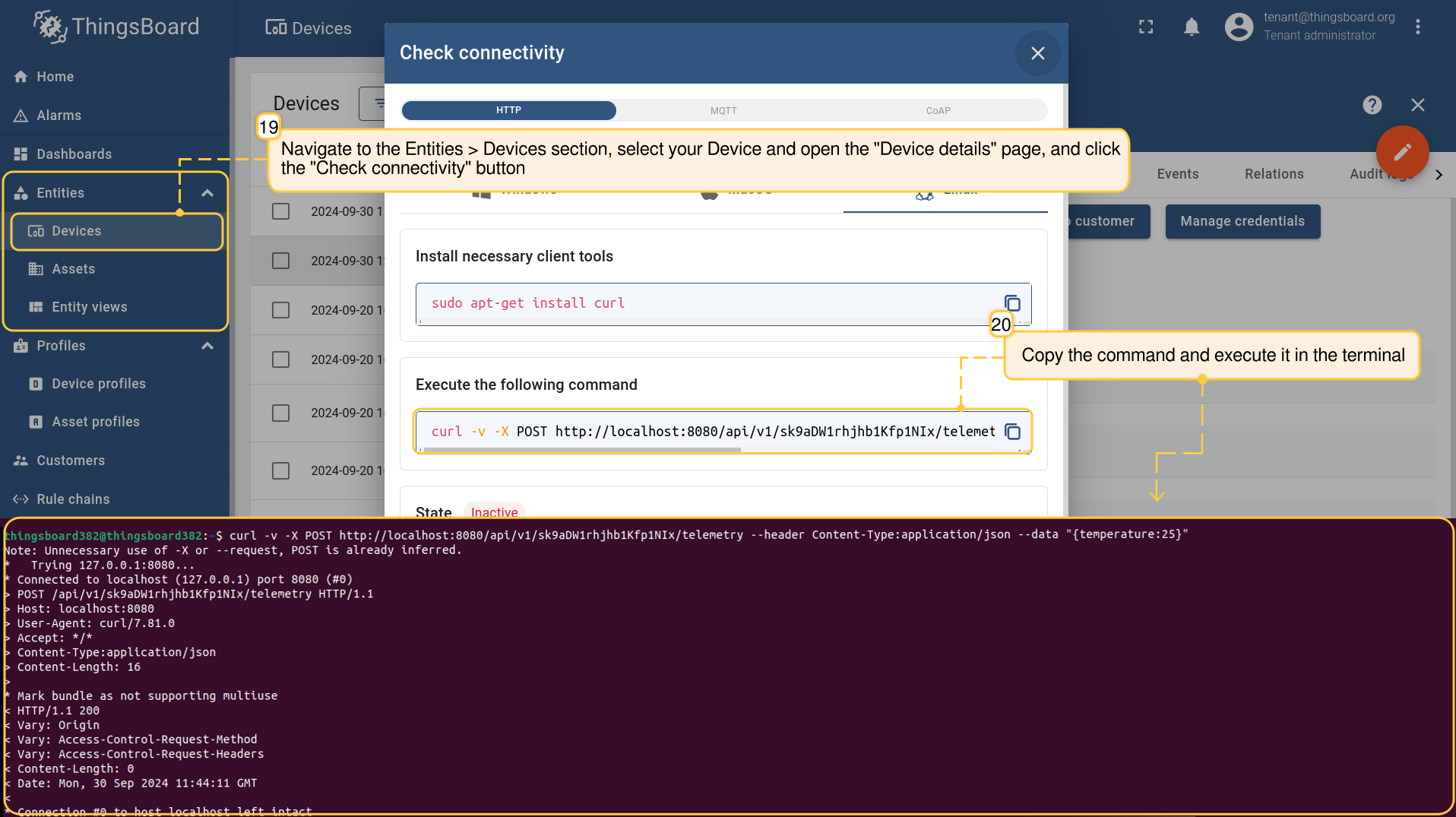Toggle fullscreen mode icon
Screen dimensions: 1456x817
tap(1146, 27)
